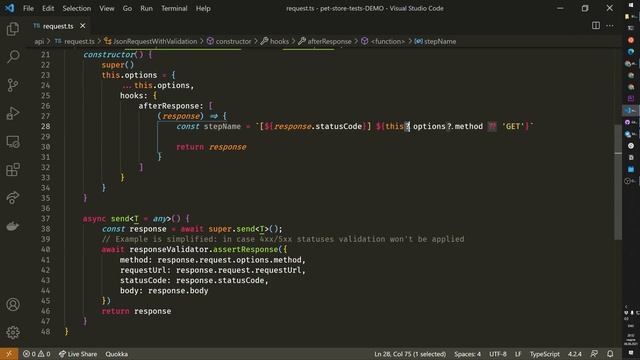This screenshot has width=640, height=360.
Task: Click line number 28 in gutter
Action: point(45,126)
